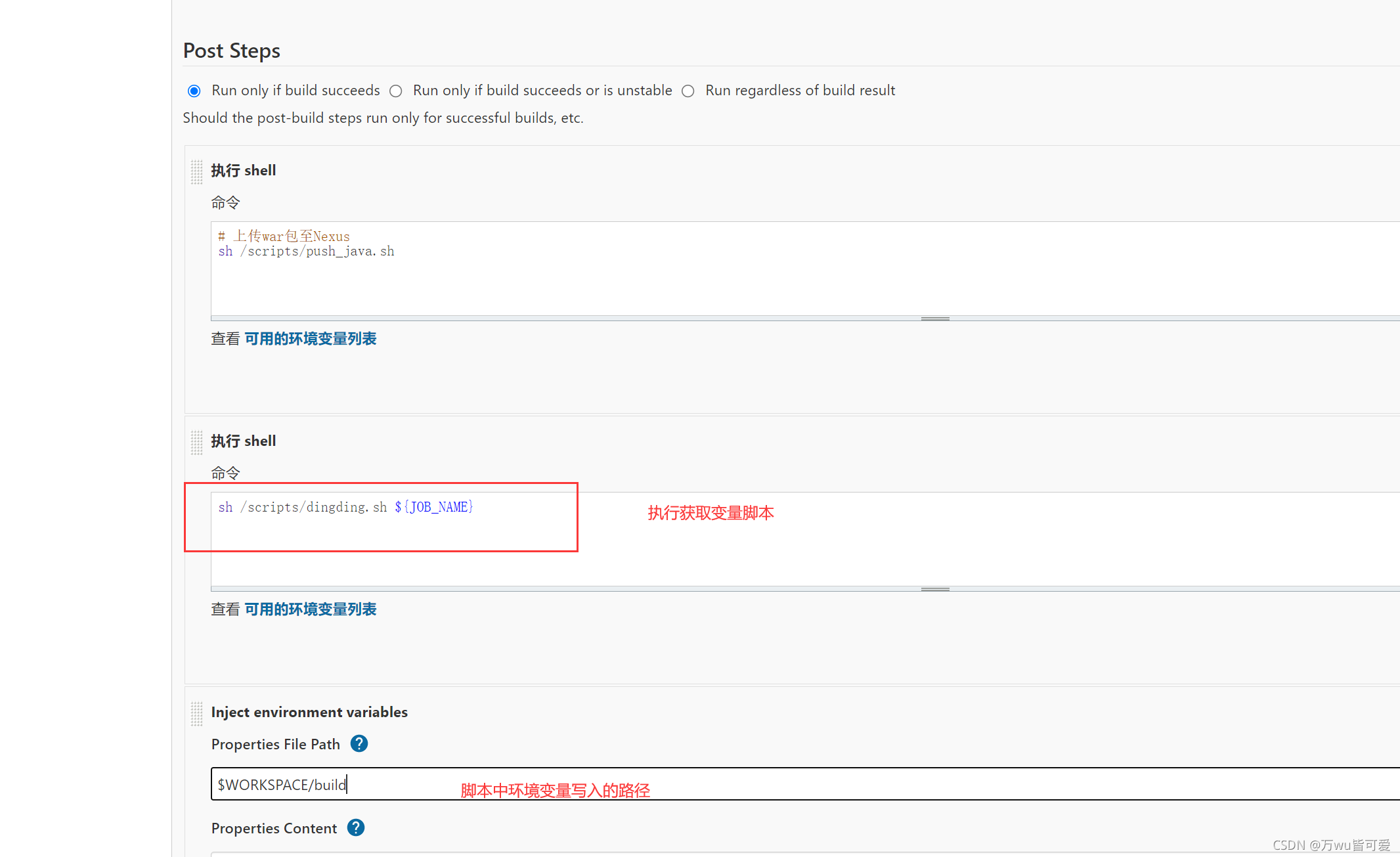This screenshot has height=857, width=1400.
Task: Select 'Run only if build succeeds' radio
Action: [194, 91]
